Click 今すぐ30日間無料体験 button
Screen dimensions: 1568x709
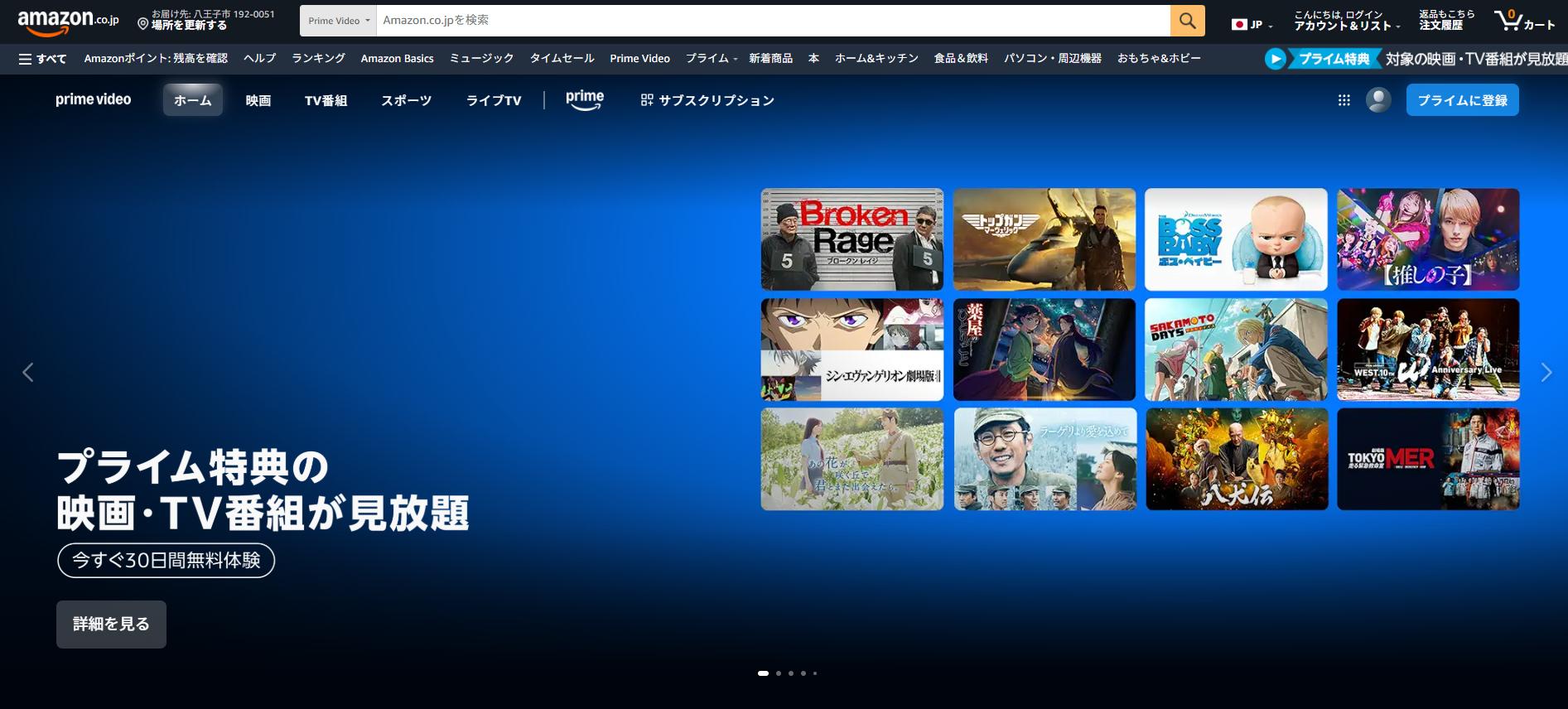tap(166, 561)
